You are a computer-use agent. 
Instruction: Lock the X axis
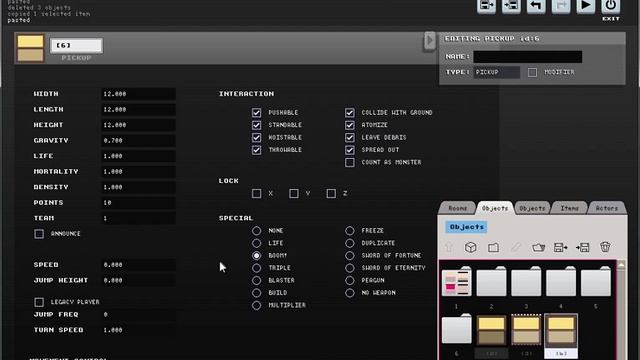(256, 193)
